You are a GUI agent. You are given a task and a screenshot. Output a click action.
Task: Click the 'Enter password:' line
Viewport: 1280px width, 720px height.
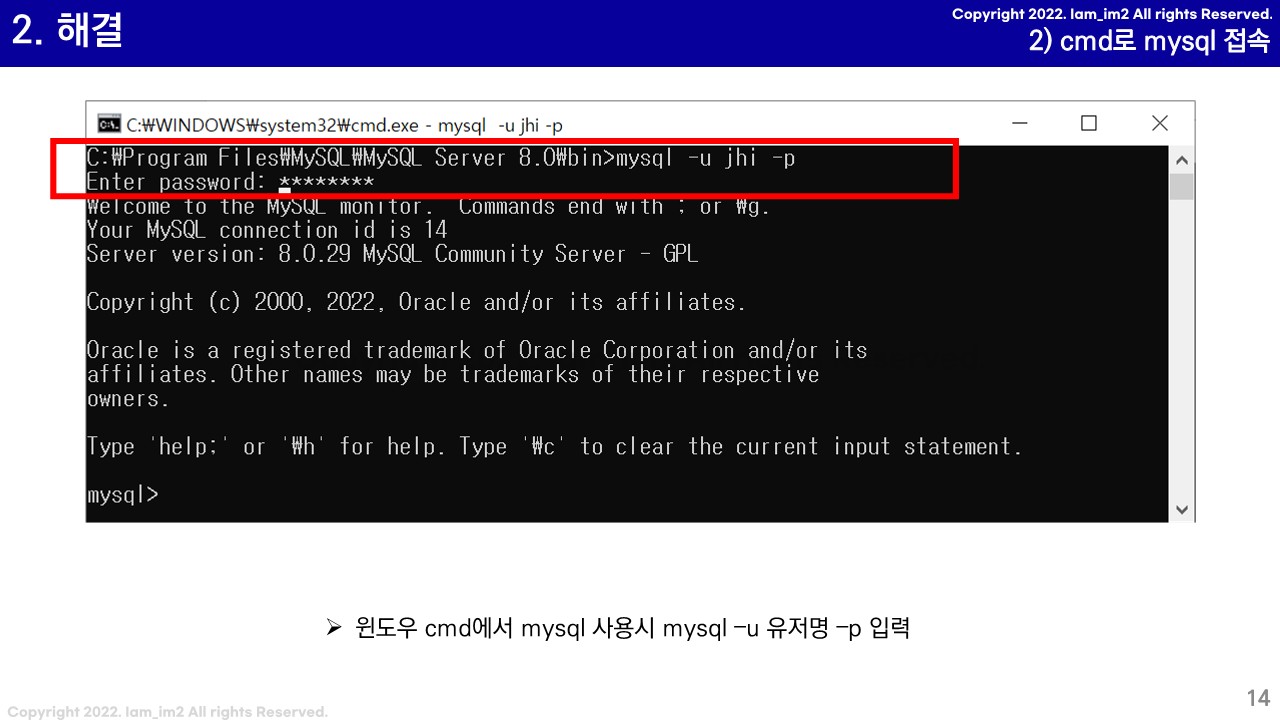click(x=230, y=182)
